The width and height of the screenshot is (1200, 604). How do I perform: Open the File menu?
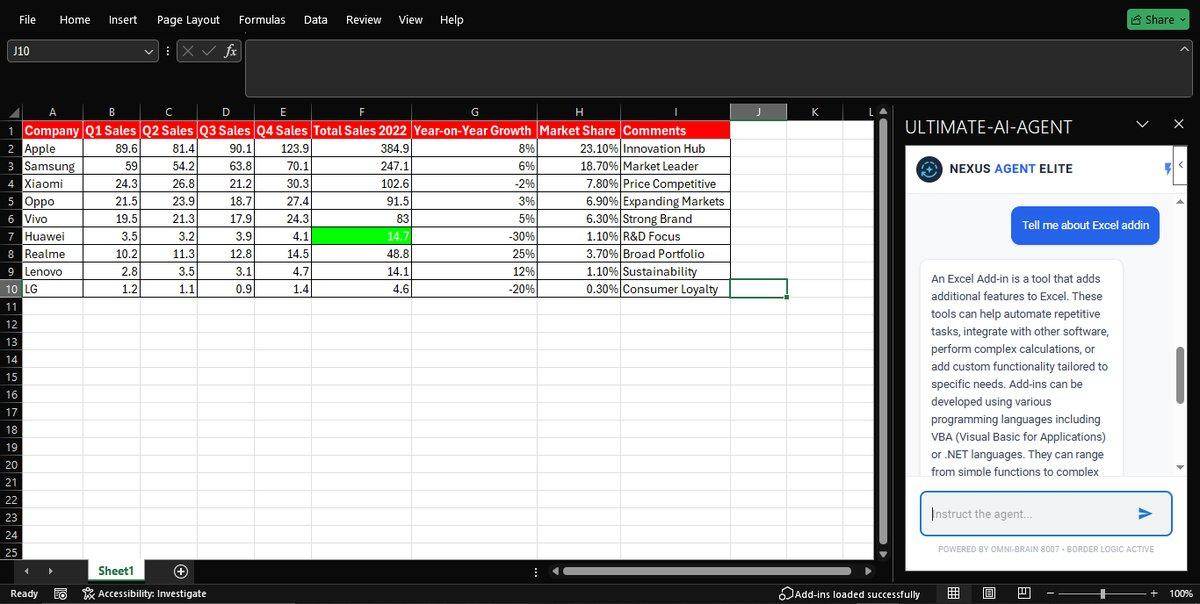pos(28,20)
